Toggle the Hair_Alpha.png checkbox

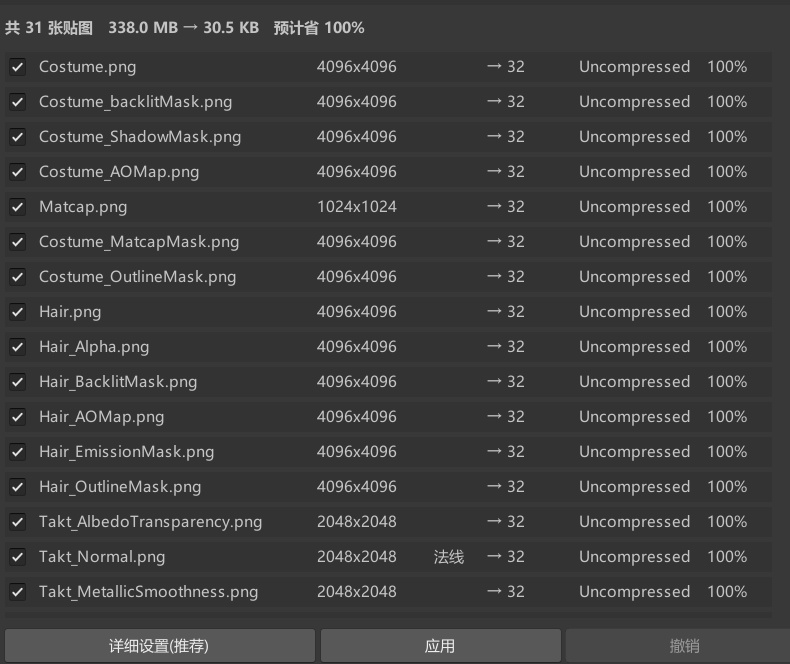[x=18, y=347]
